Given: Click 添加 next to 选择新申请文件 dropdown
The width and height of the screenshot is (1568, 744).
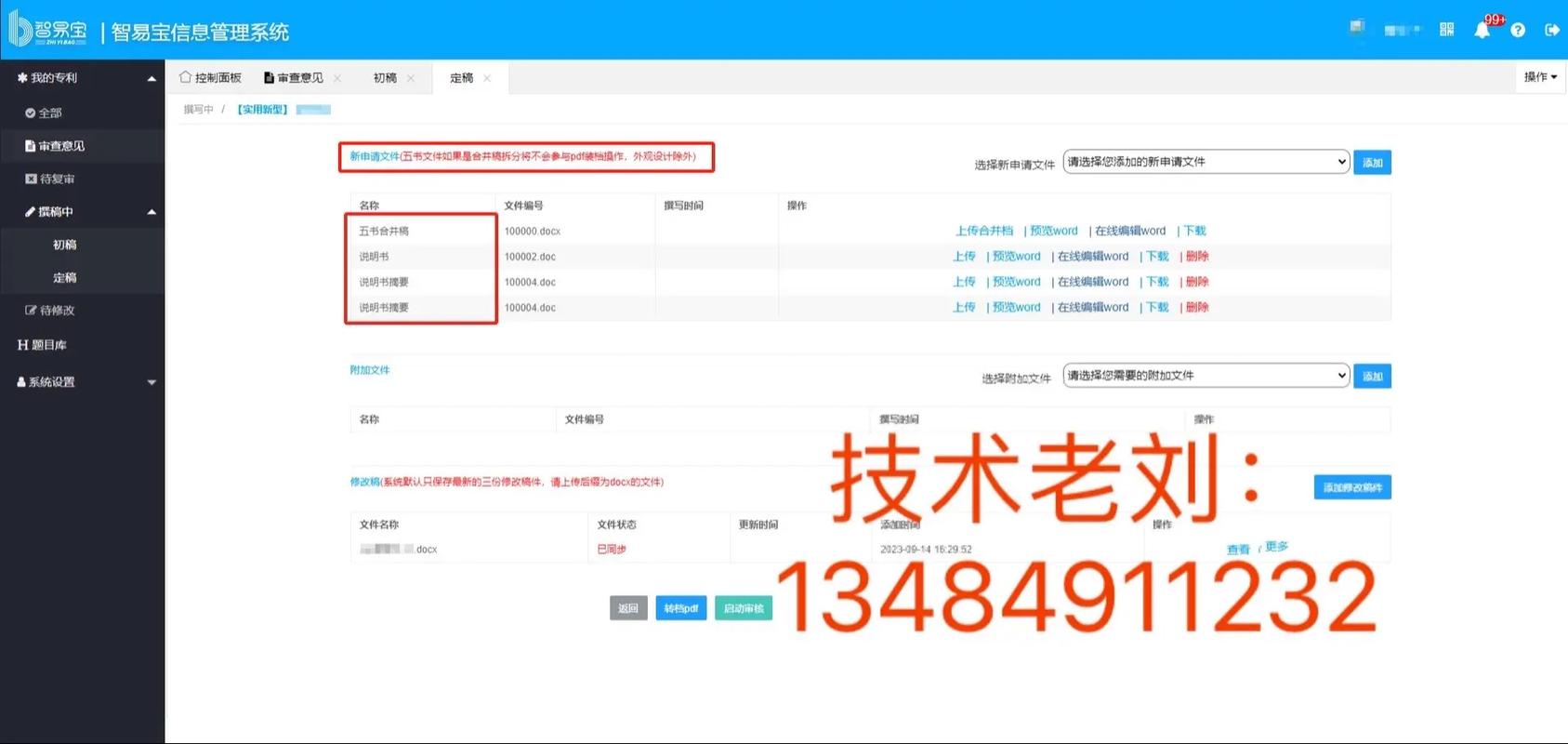Looking at the screenshot, I should pyautogui.click(x=1372, y=163).
